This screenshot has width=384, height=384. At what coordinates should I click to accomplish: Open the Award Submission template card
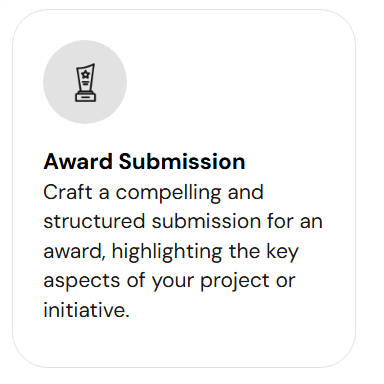(184, 189)
